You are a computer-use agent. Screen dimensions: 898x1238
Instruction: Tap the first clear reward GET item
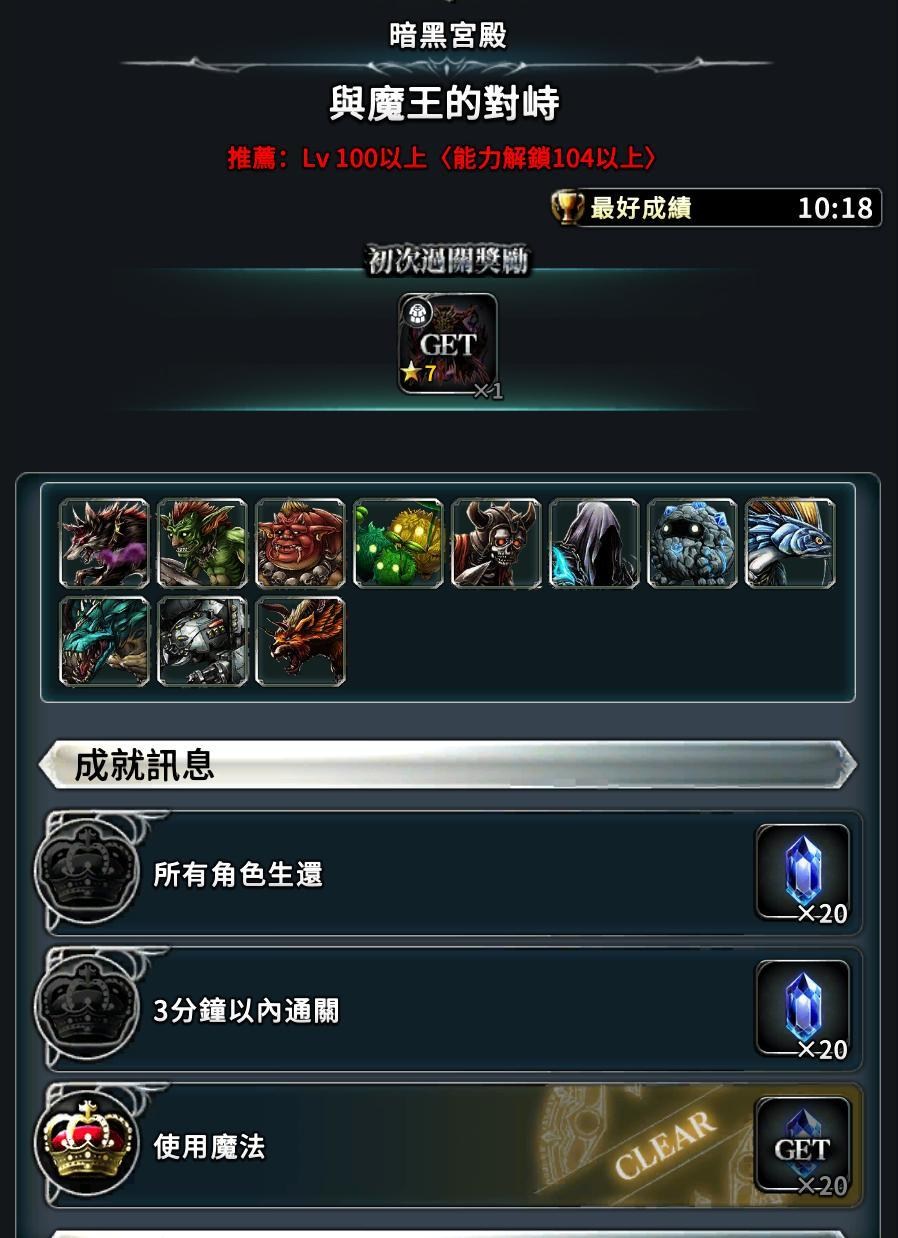[x=448, y=344]
